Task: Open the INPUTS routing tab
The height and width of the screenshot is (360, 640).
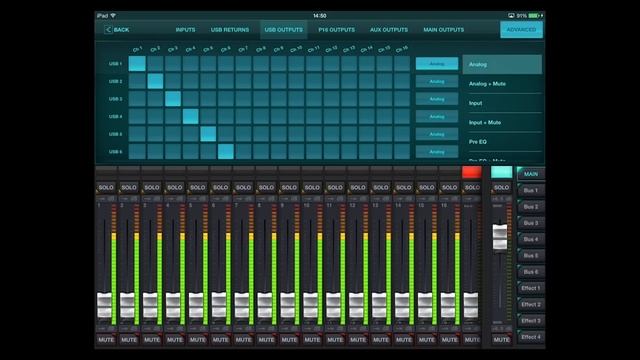Action: pyautogui.click(x=185, y=30)
